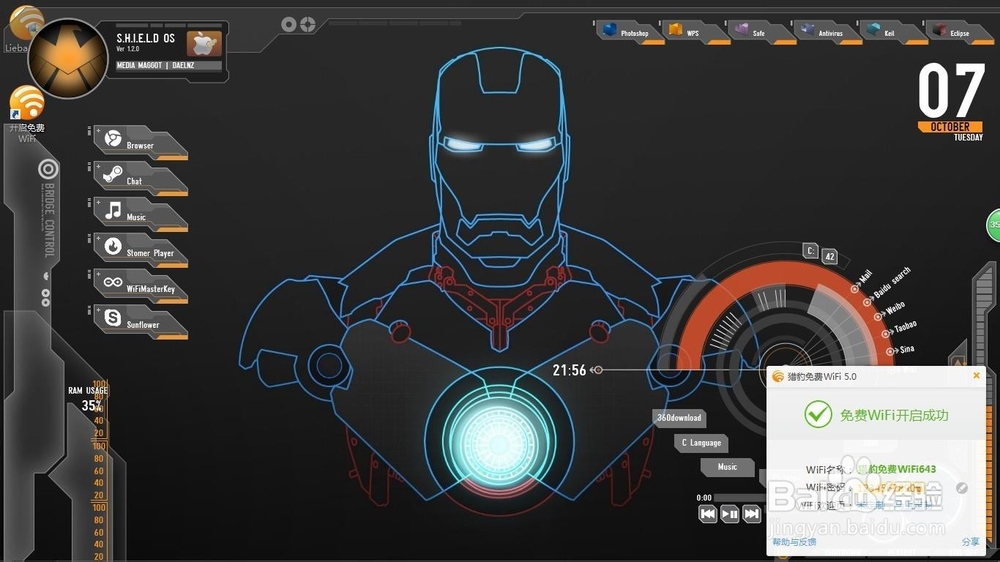Click the 分享 share link in WiFi popup
This screenshot has width=1000, height=562.
click(970, 542)
